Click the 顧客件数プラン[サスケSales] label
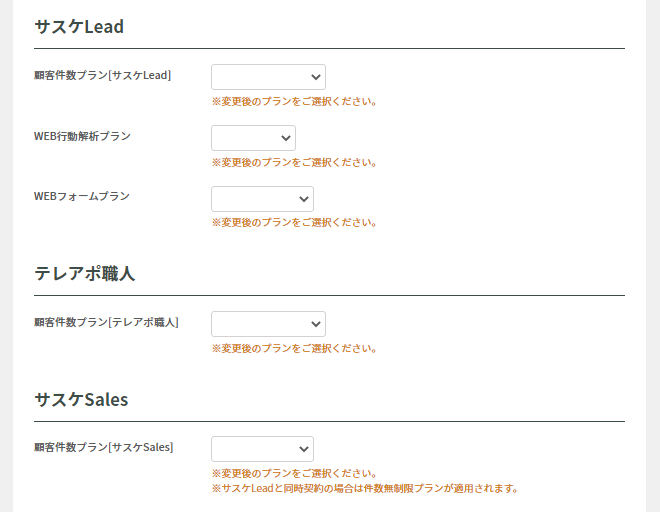This screenshot has width=660, height=512. 103,447
